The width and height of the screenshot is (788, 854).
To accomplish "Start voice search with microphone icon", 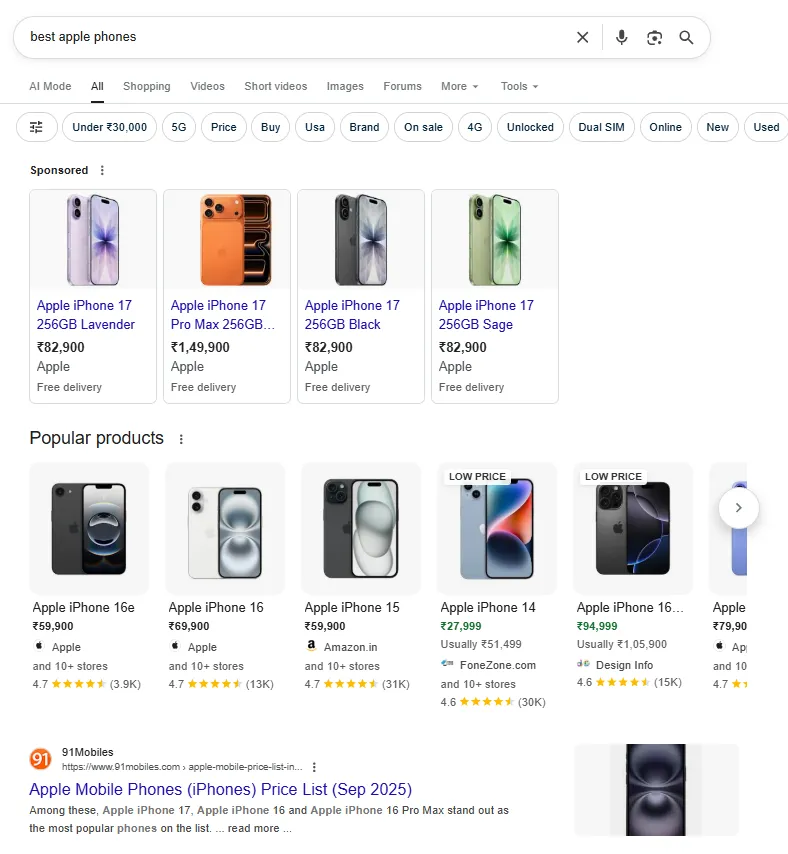I will [622, 37].
